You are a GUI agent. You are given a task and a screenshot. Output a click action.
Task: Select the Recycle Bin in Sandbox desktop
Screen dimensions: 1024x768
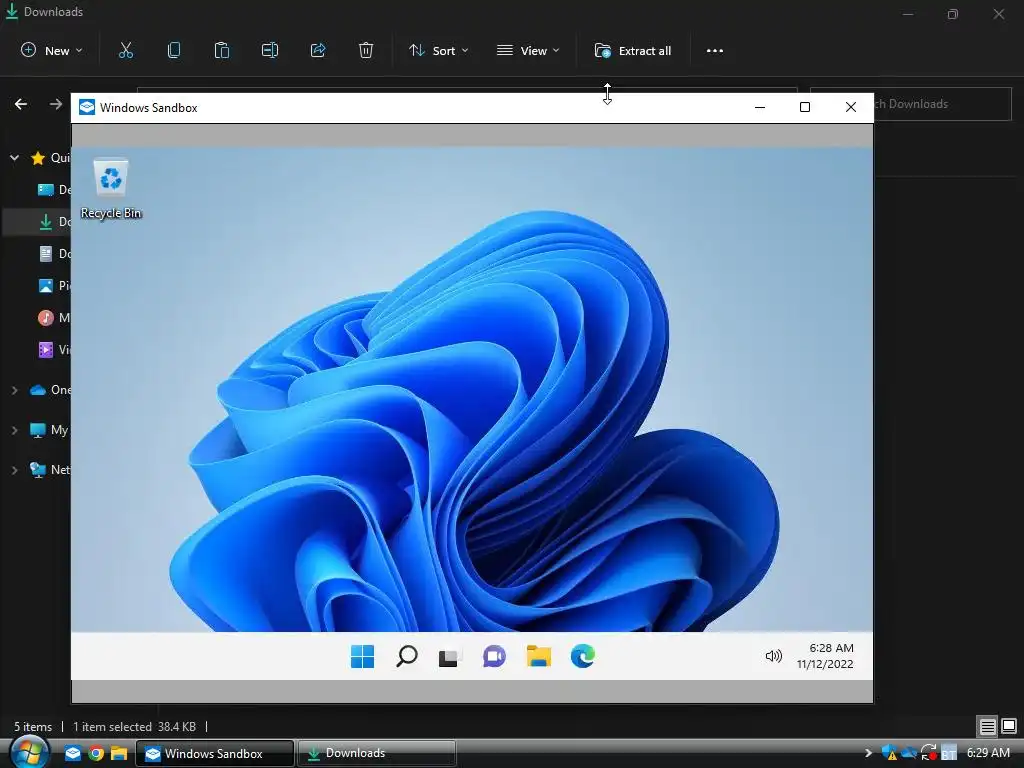pyautogui.click(x=111, y=189)
